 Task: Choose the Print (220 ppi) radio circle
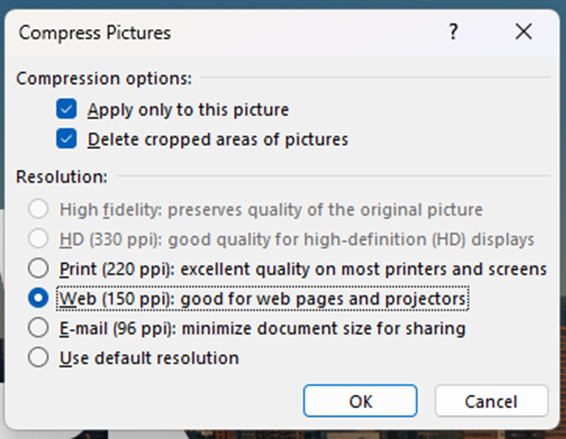38,268
